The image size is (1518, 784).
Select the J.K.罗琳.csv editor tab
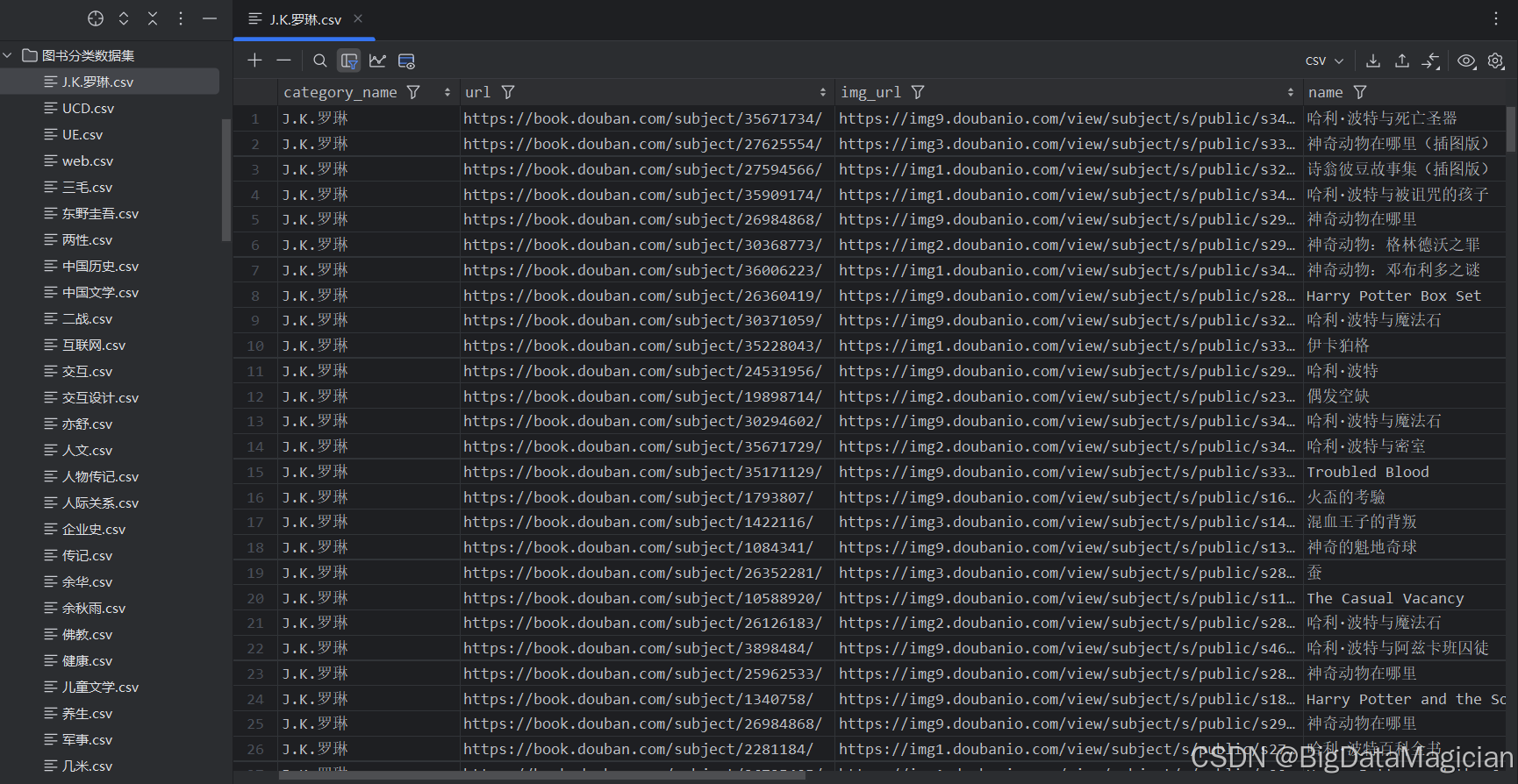click(x=304, y=19)
